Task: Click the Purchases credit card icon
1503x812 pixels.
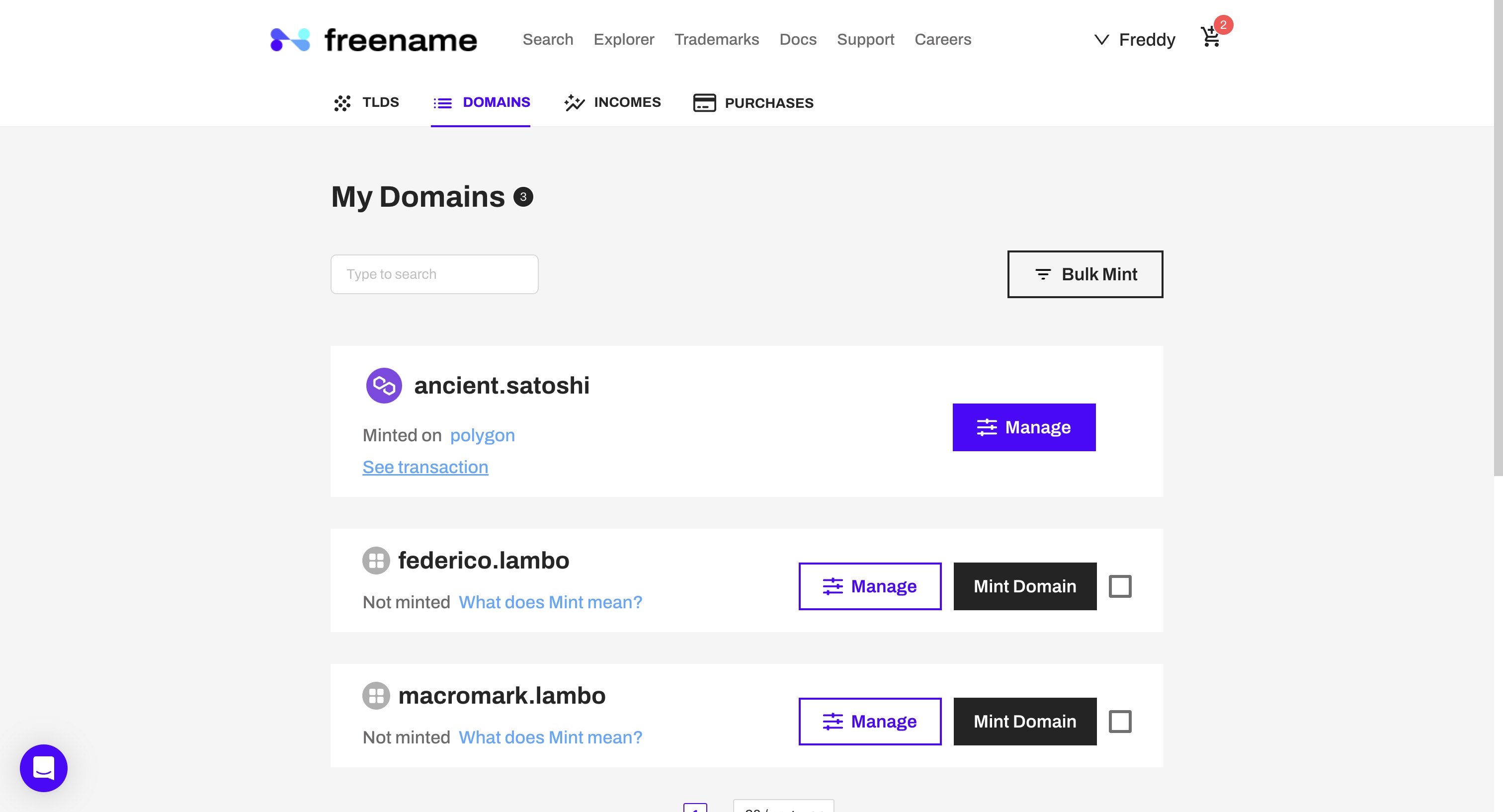Action: pos(704,103)
